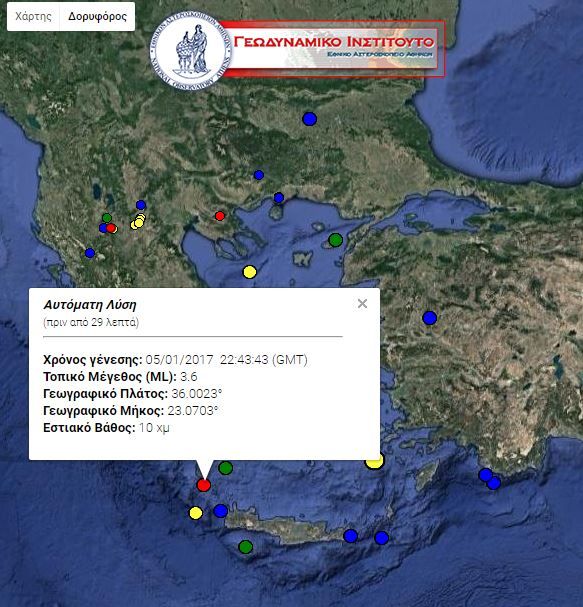Select blue marker in sea east of Crete
The width and height of the screenshot is (583, 607).
click(x=381, y=538)
